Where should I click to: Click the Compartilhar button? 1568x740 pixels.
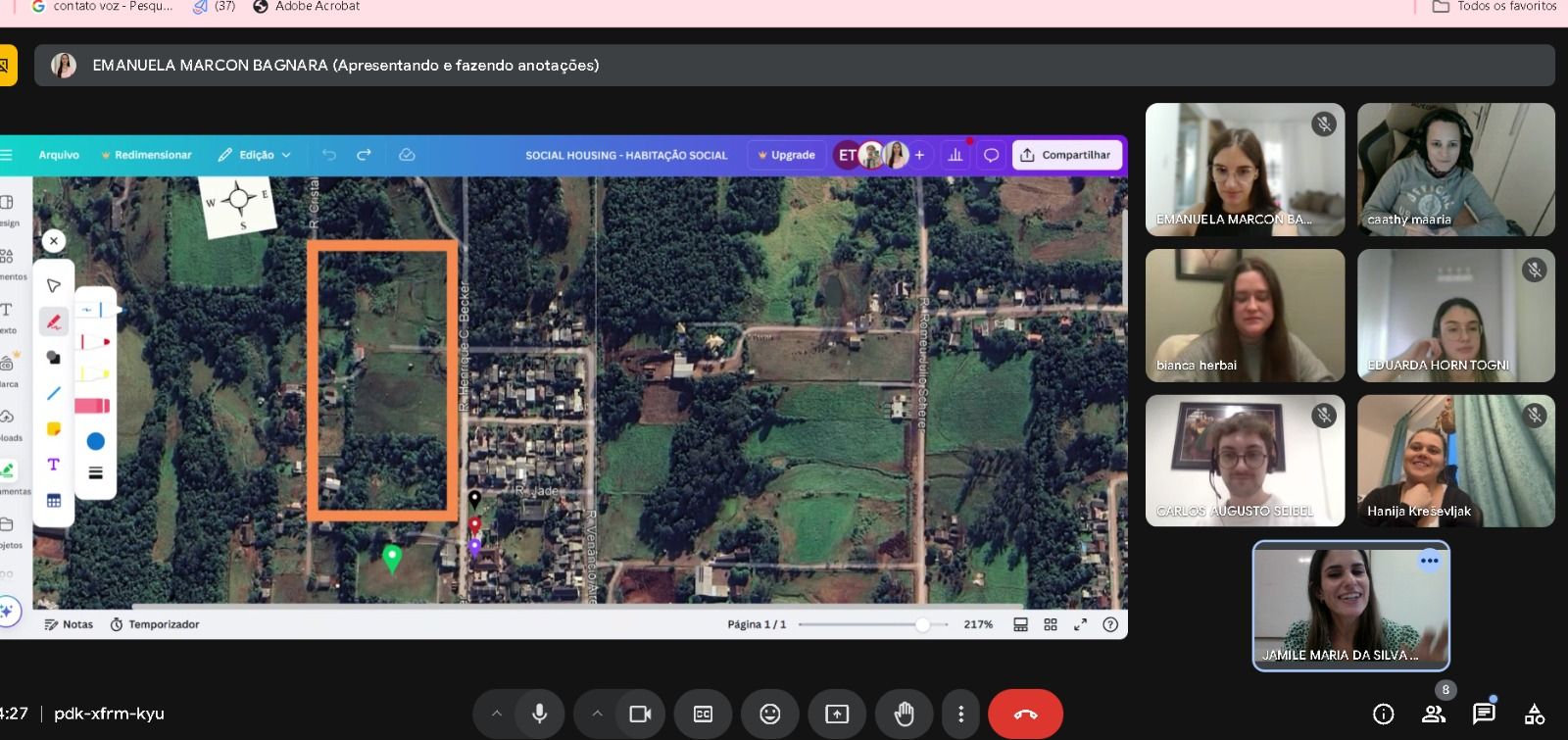[1066, 155]
